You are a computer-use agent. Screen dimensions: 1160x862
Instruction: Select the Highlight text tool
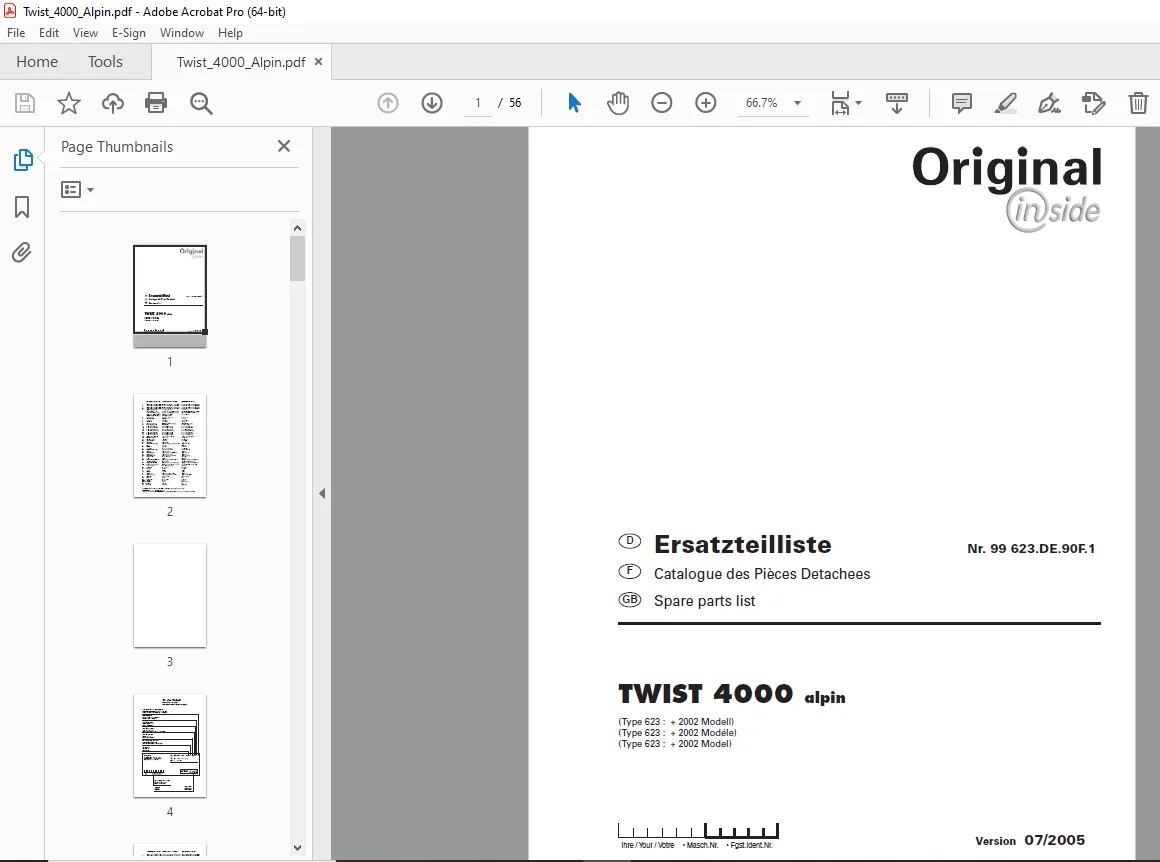pos(1005,103)
